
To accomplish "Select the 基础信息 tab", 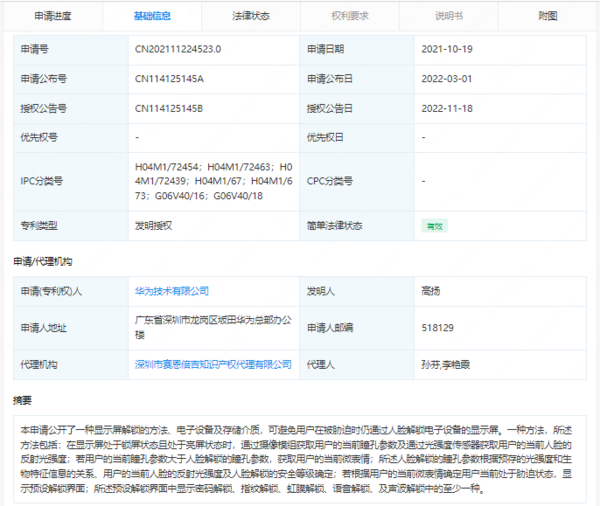I will tap(152, 16).
